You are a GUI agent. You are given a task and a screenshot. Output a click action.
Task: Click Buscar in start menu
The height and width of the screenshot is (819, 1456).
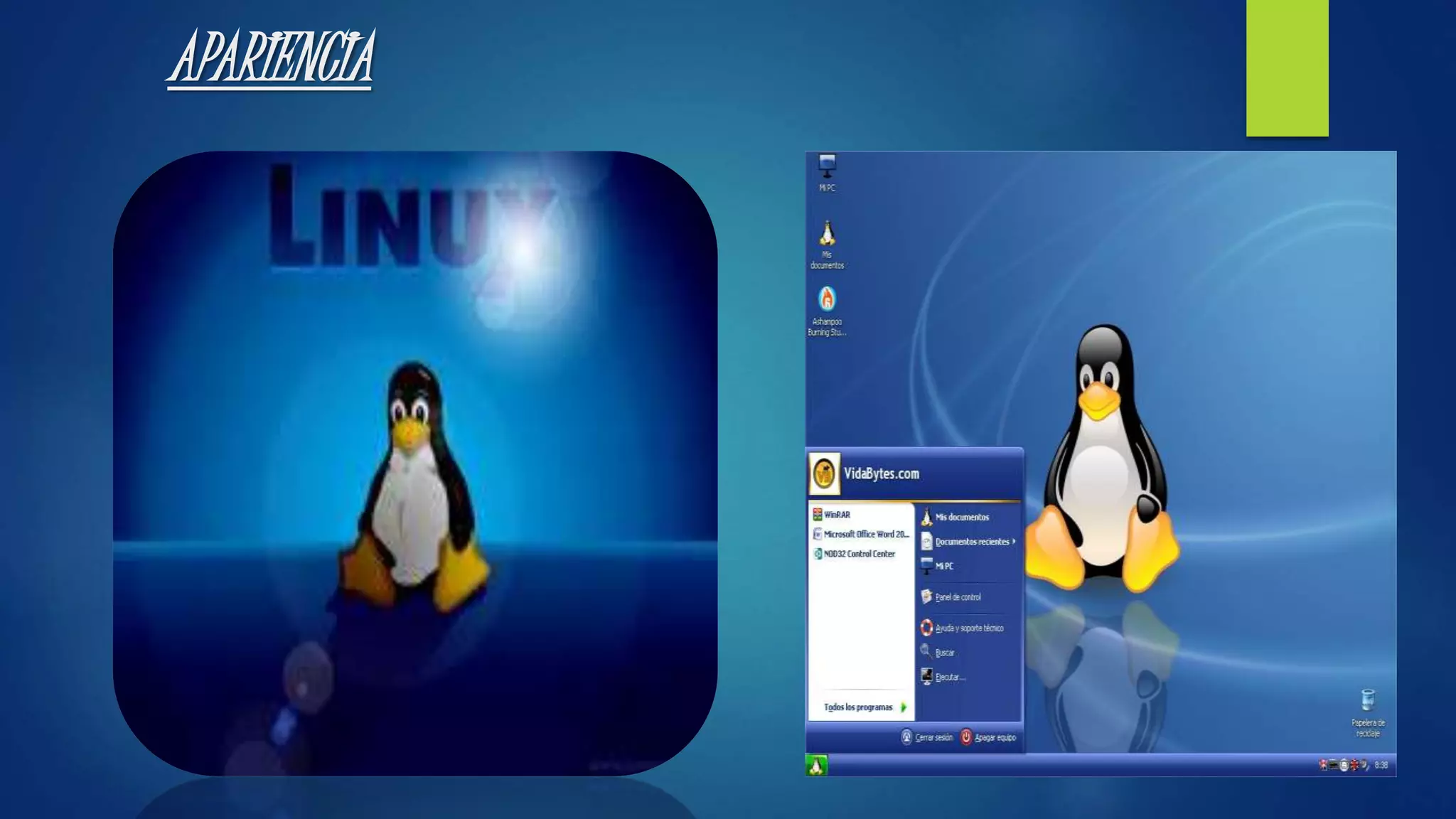[x=944, y=652]
